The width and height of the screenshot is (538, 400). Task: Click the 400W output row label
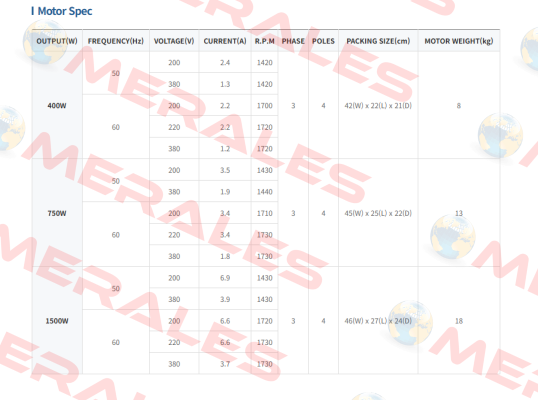point(57,106)
